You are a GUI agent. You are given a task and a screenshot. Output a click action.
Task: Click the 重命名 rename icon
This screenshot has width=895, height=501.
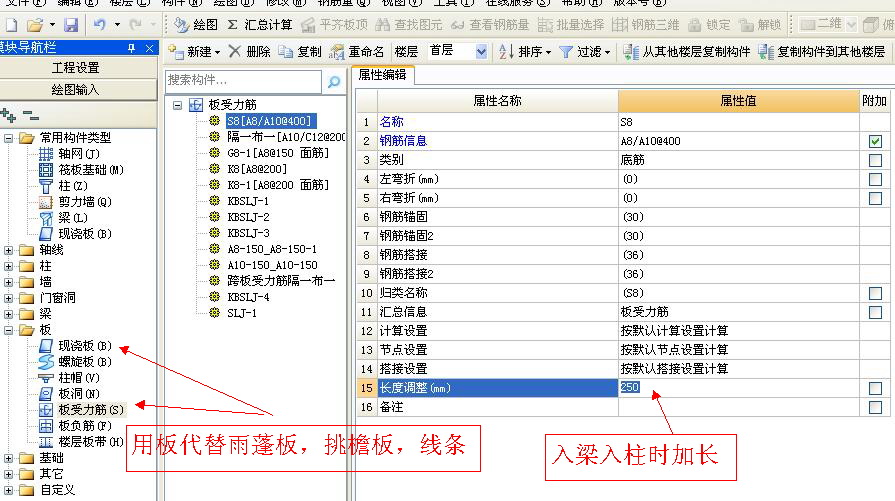(x=337, y=52)
